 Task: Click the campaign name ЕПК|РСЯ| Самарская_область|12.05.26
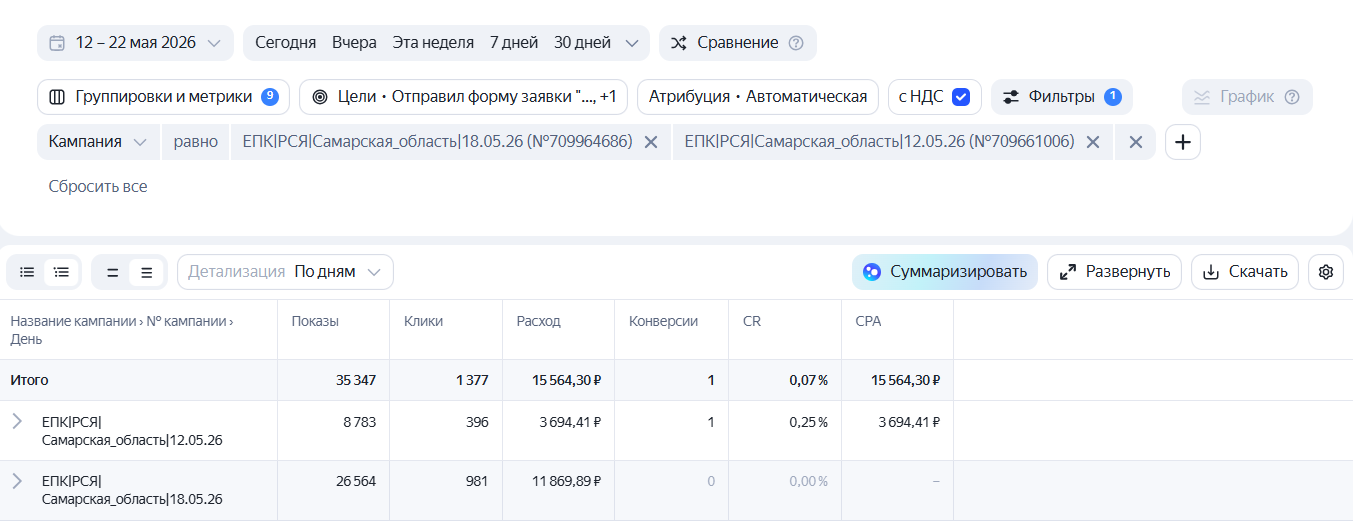pos(132,431)
